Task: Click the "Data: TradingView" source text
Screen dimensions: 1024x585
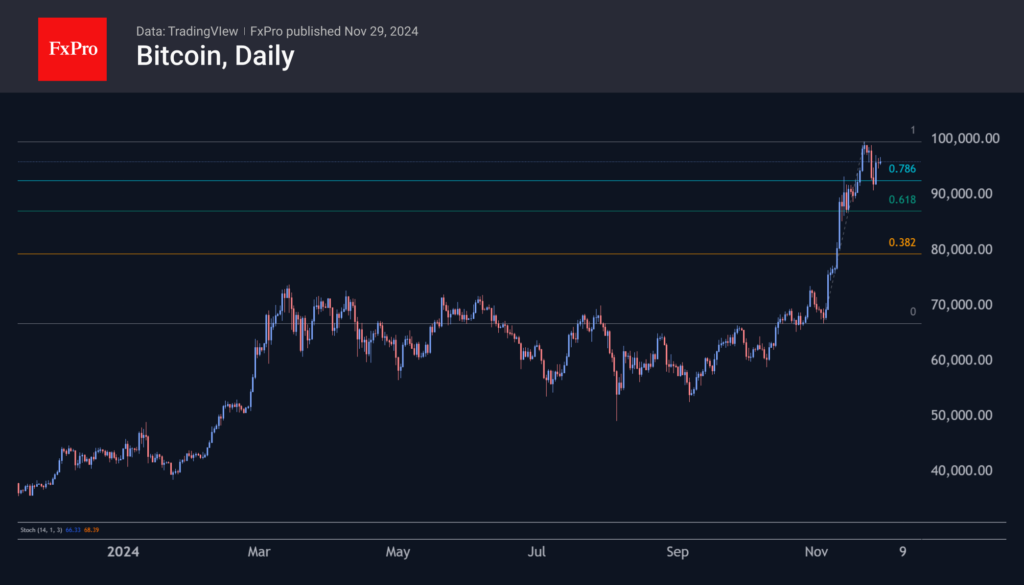Action: click(187, 31)
